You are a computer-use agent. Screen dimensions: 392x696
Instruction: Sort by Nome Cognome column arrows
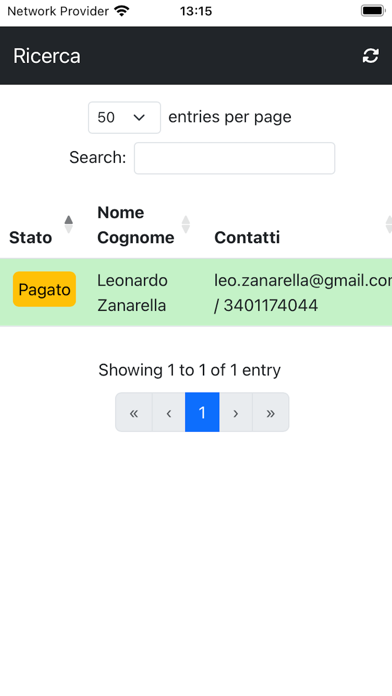click(x=186, y=224)
